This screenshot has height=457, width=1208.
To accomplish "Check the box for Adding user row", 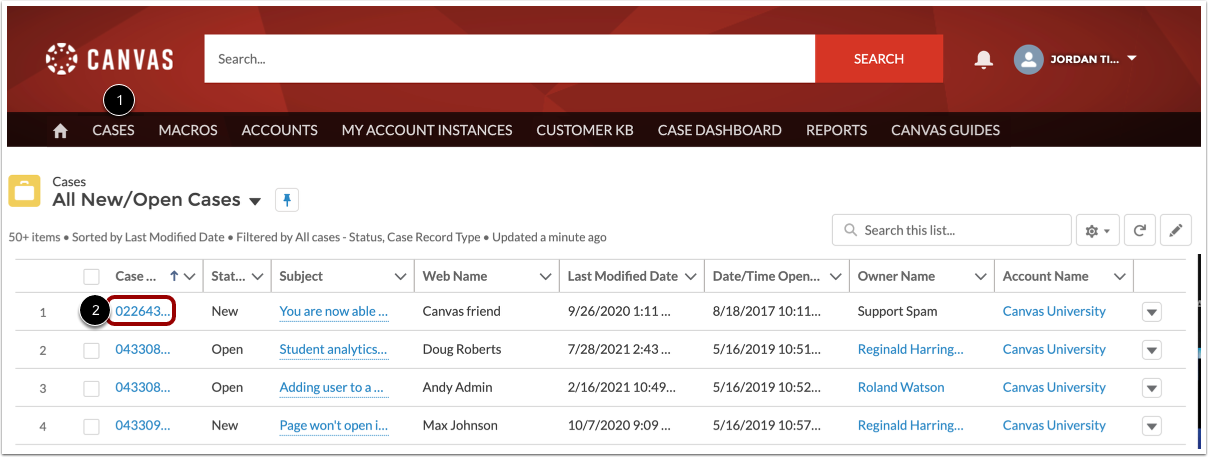I will pyautogui.click(x=91, y=388).
